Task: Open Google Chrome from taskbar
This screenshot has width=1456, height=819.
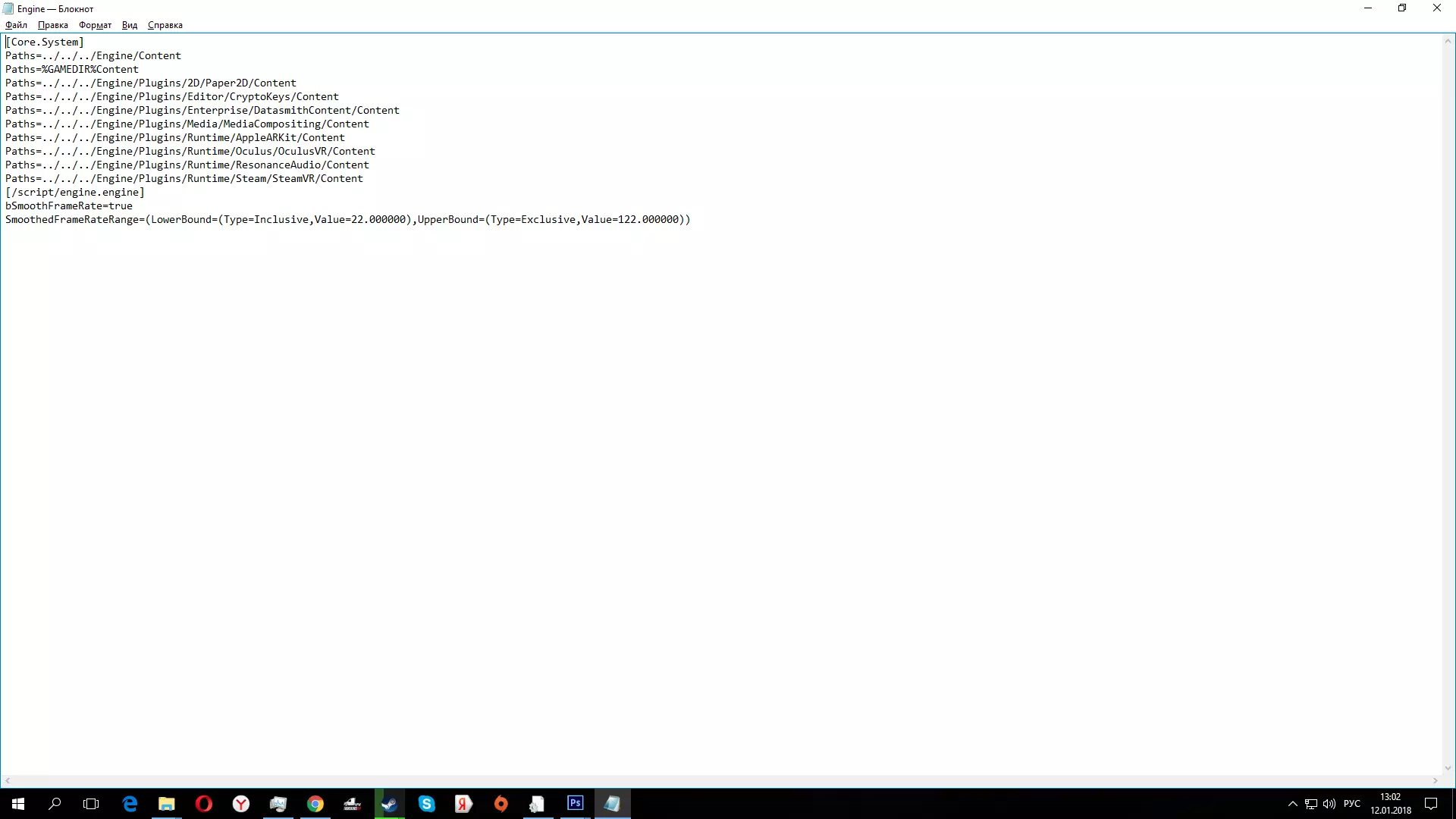Action: coord(315,804)
